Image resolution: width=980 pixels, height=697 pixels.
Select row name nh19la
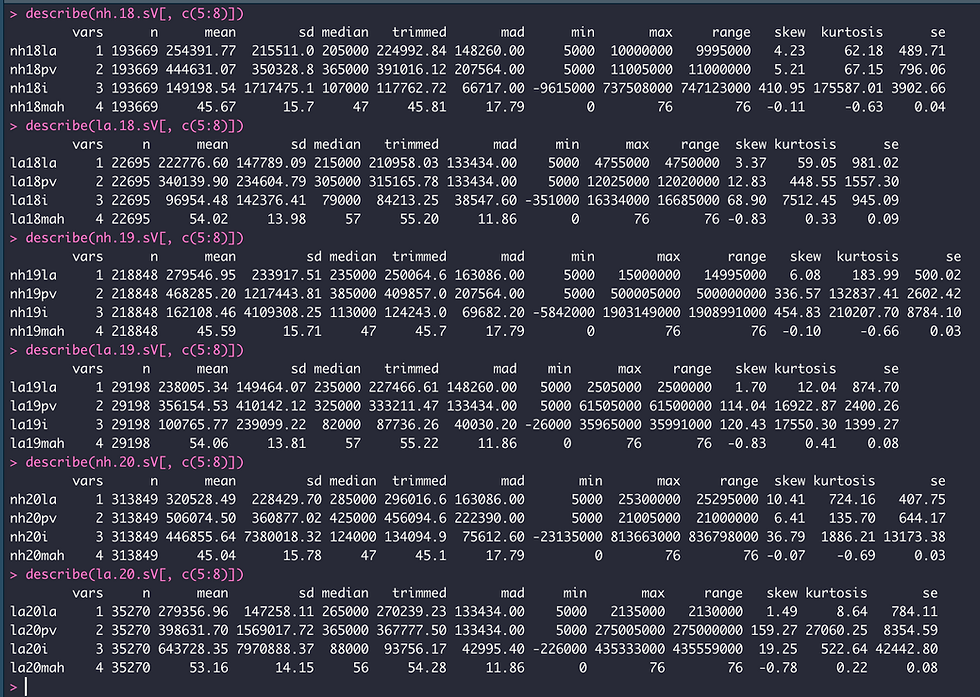[x=33, y=275]
